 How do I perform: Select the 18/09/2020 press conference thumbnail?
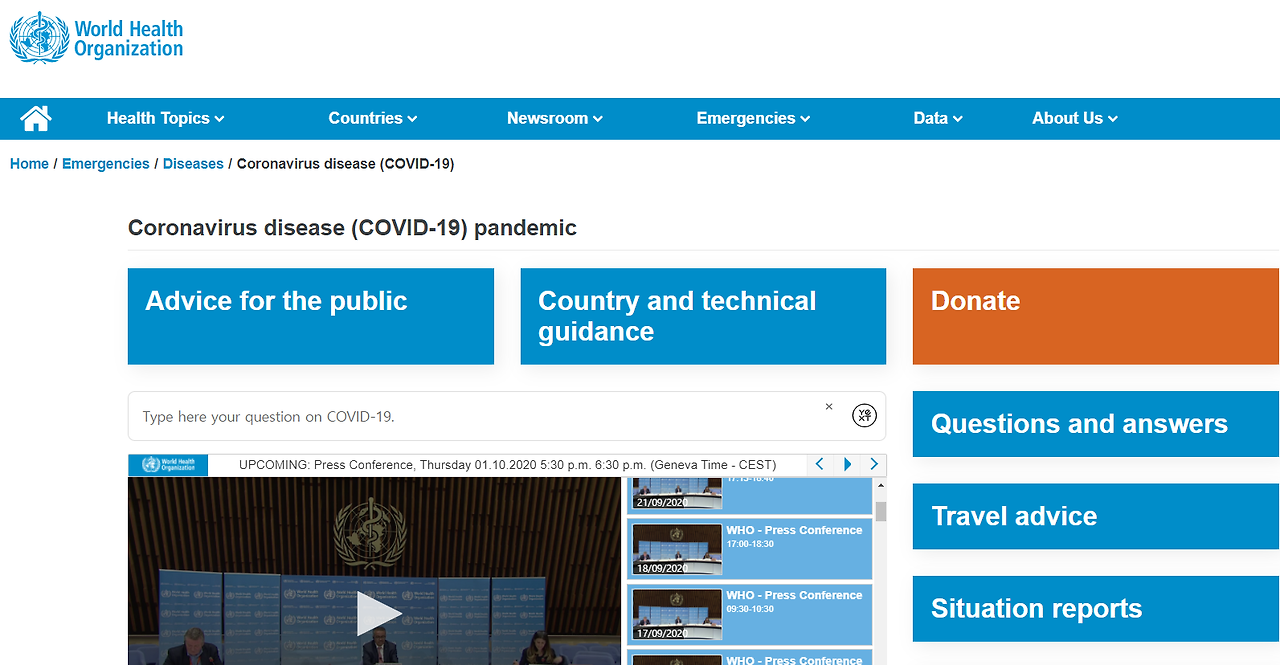[x=677, y=549]
